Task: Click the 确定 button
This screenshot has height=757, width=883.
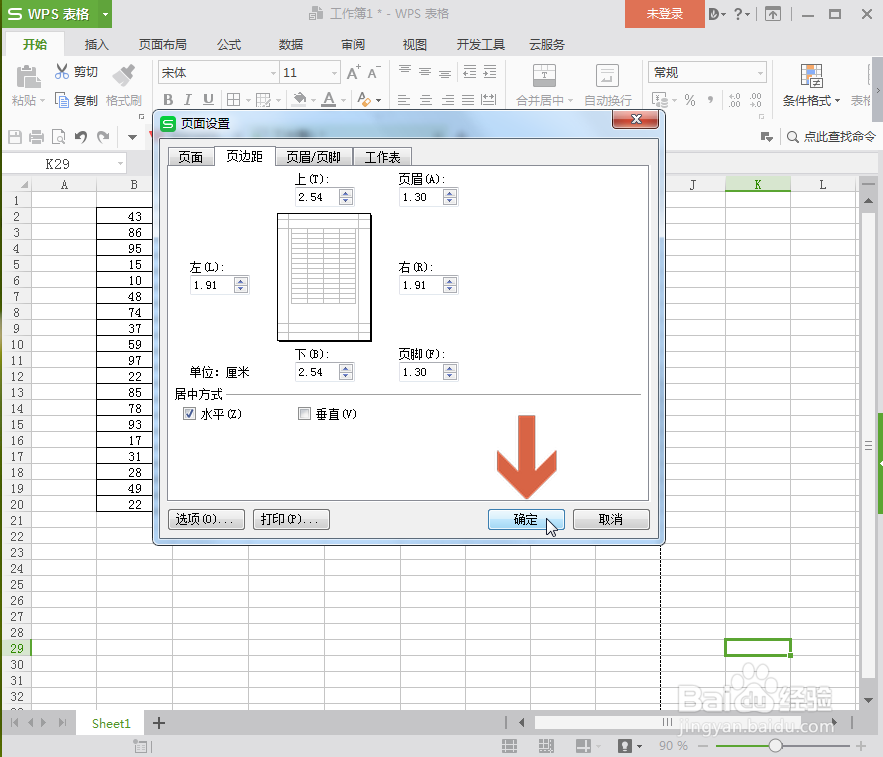Action: pyautogui.click(x=526, y=519)
